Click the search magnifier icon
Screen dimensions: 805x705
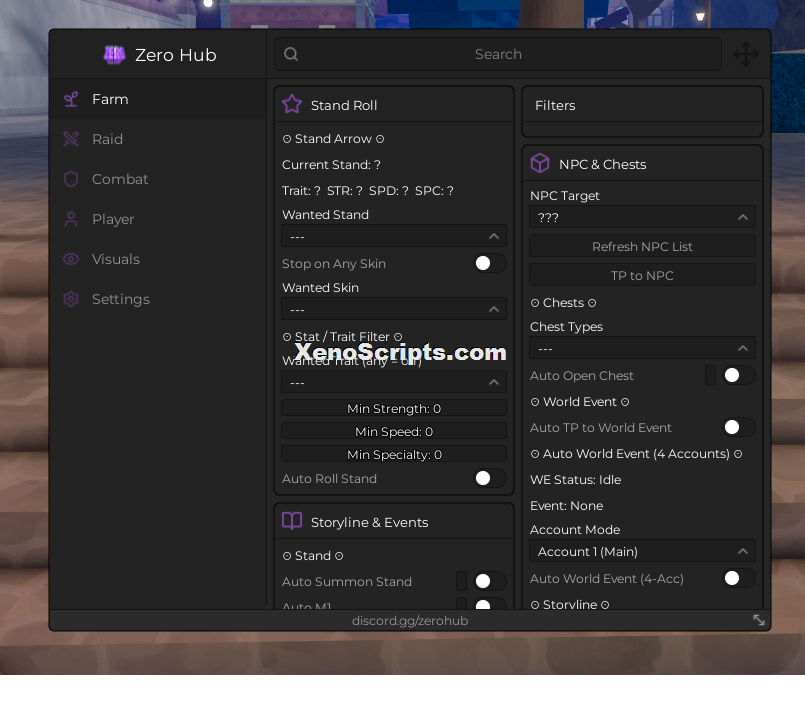tap(291, 54)
